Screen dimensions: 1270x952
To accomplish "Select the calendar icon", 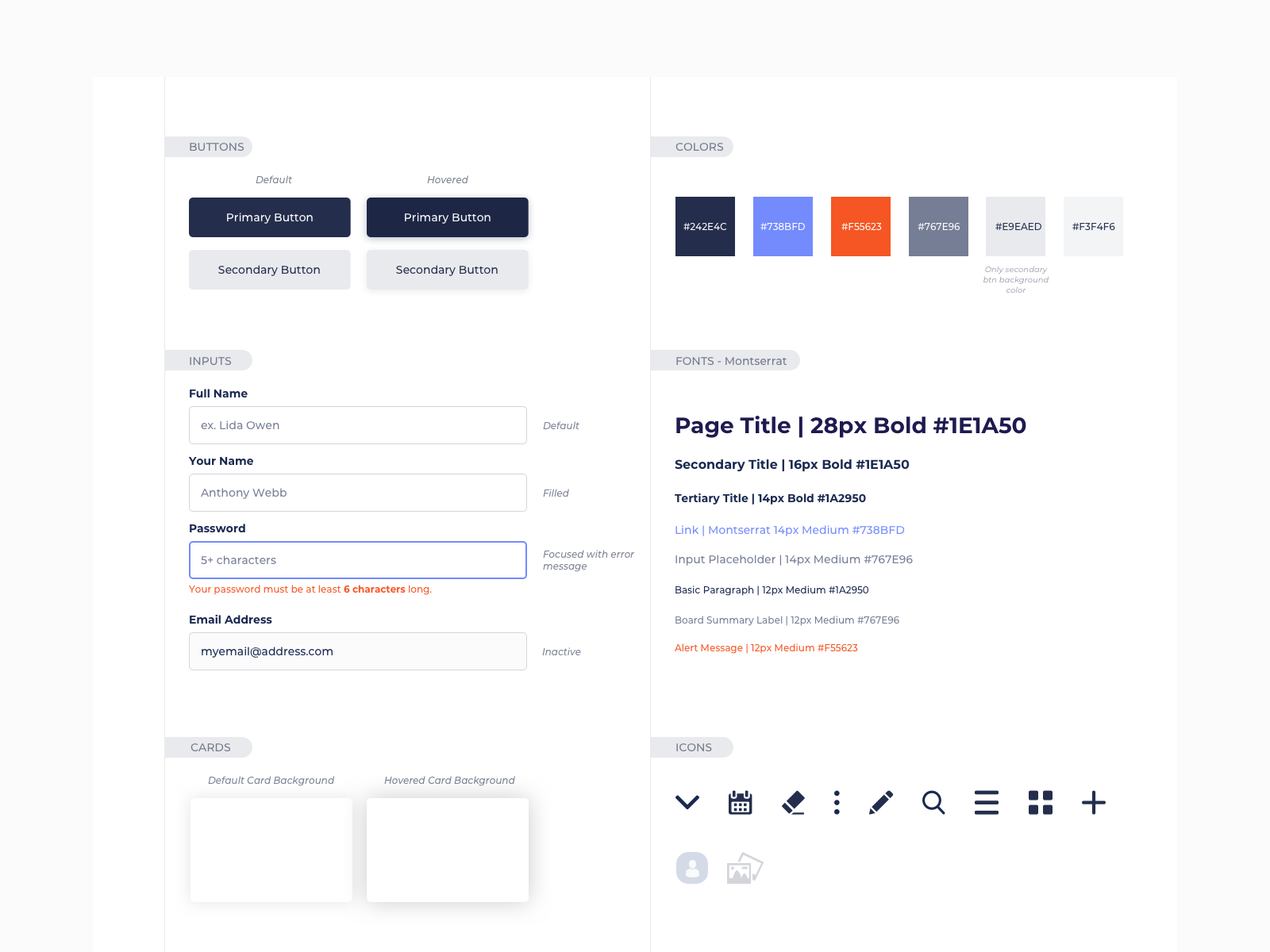I will tap(740, 803).
